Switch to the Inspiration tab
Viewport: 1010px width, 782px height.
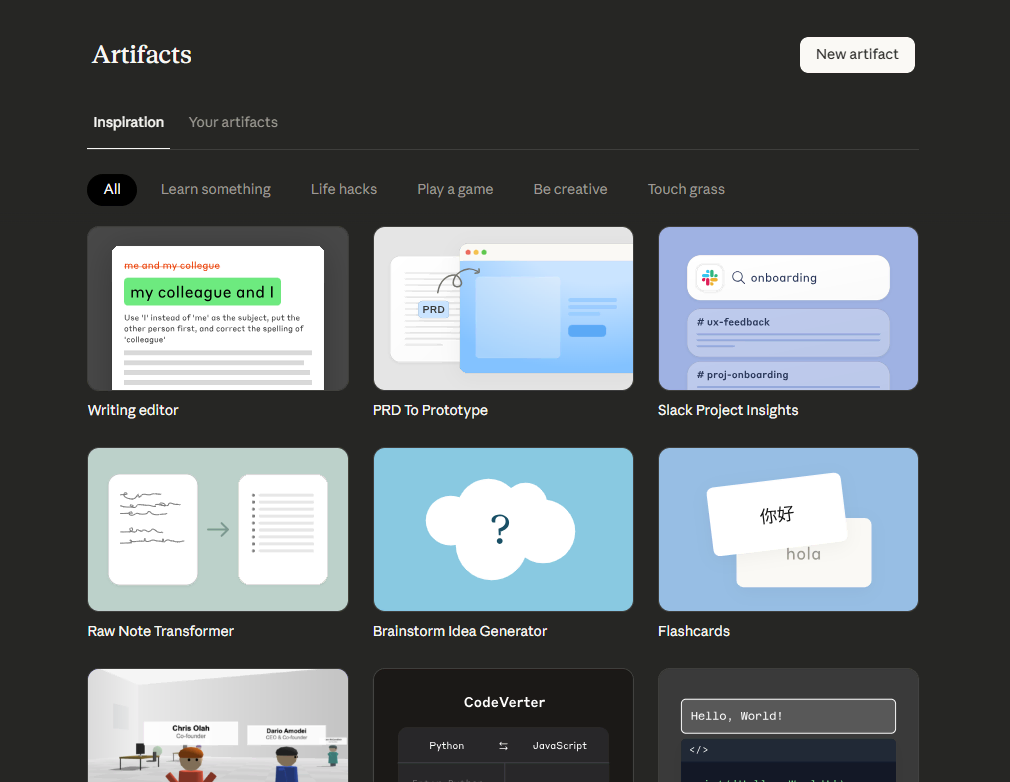coord(128,122)
